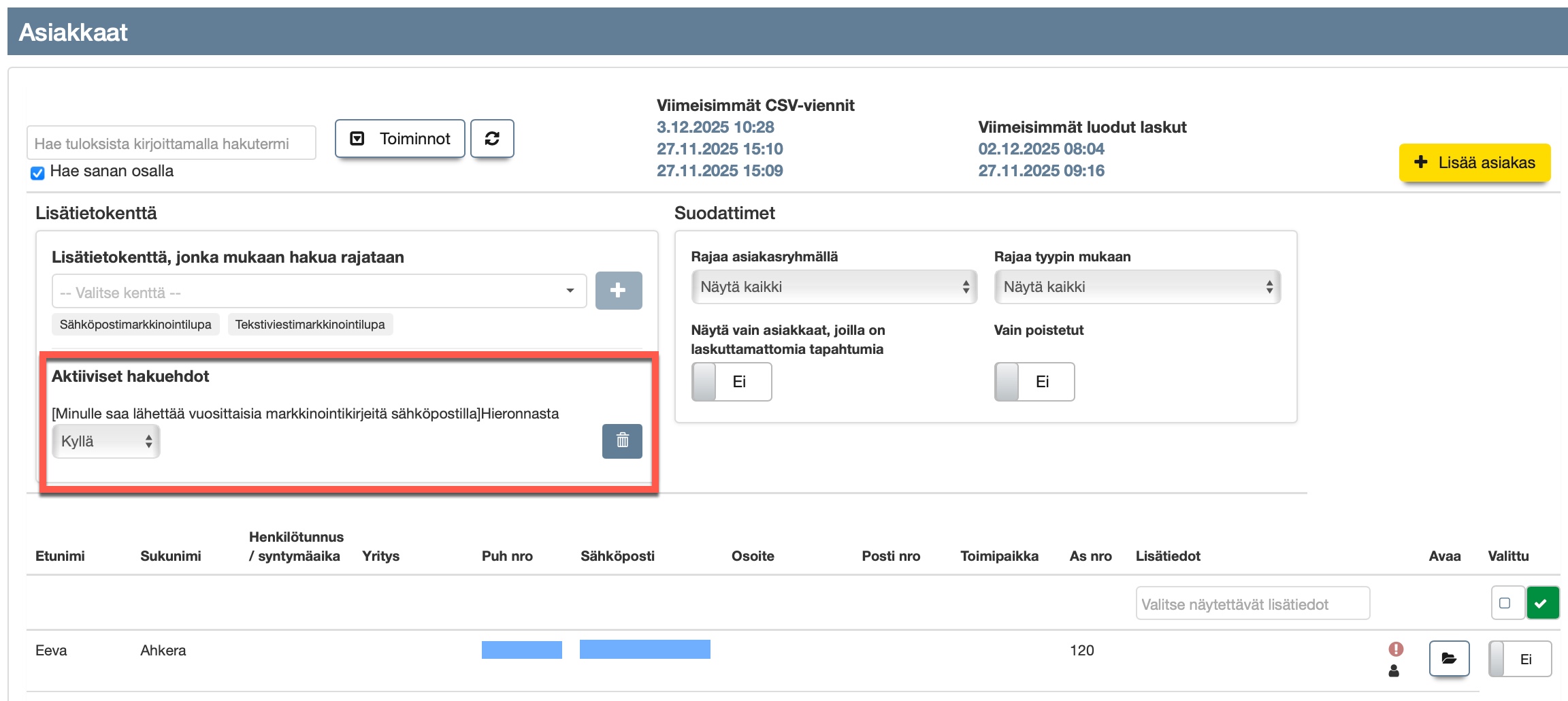Toggle the 'Hae sanan osalla' checkbox
This screenshot has width=1568, height=701.
coord(38,173)
